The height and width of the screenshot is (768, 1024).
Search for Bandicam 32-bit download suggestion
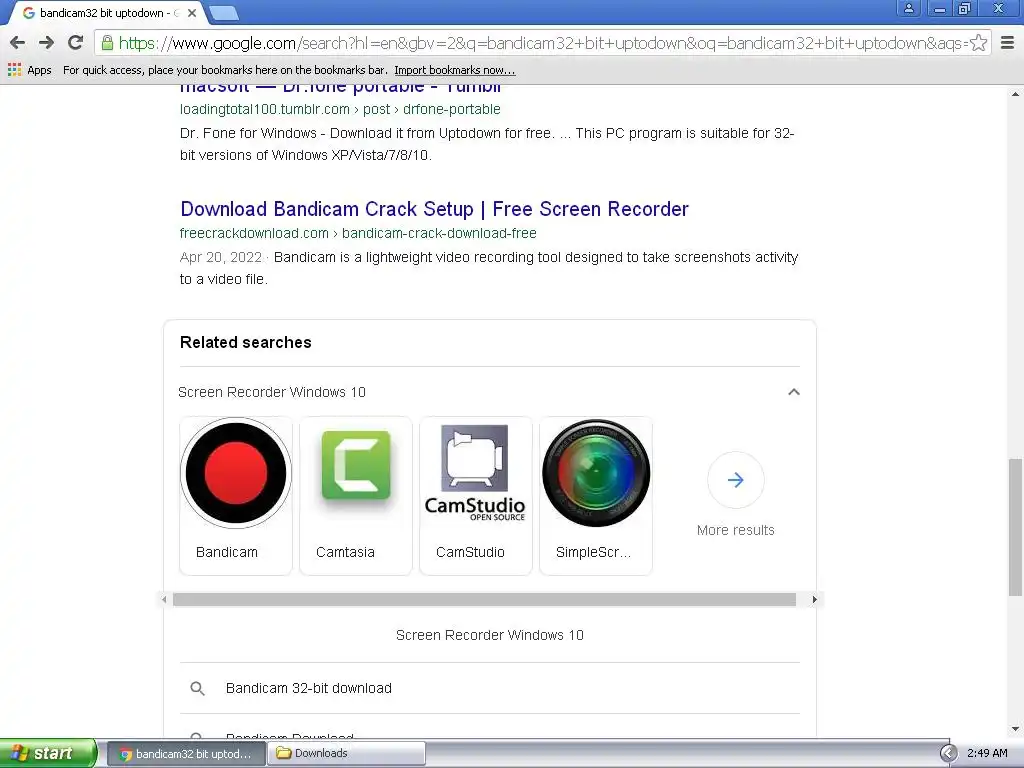(x=309, y=688)
